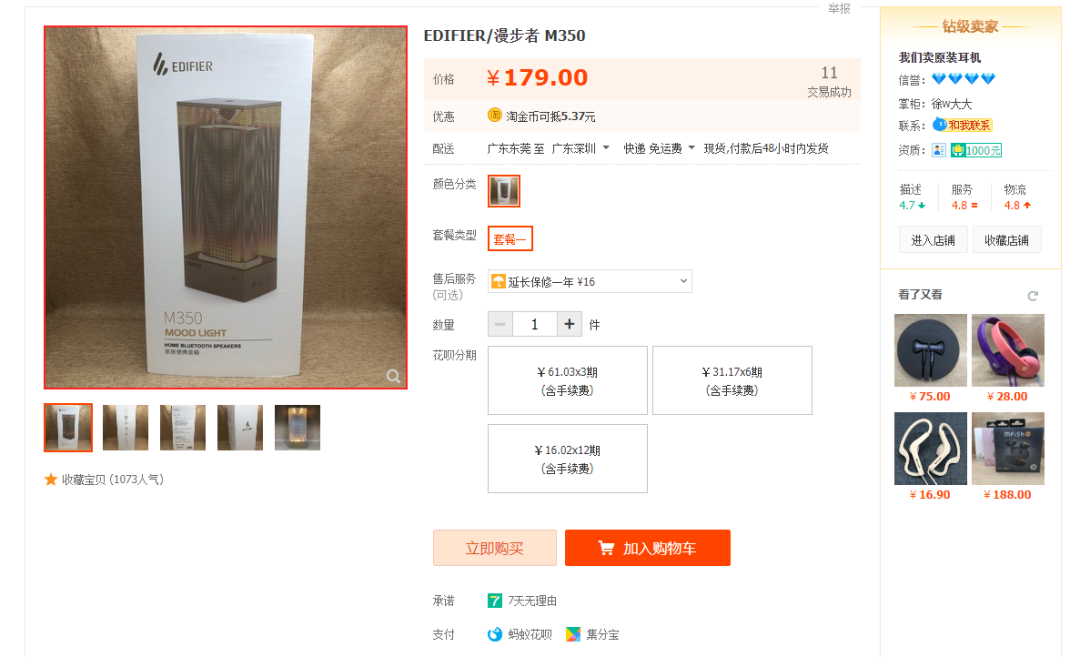
Task: Select the speaker color swatch under 颜色分类
Action: click(503, 191)
